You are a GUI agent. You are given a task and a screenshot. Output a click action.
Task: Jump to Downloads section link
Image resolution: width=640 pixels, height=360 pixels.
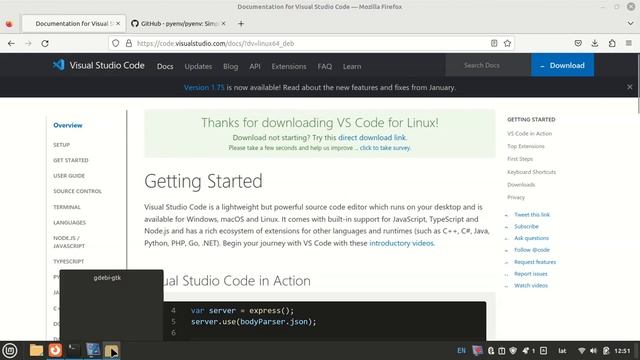click(521, 184)
